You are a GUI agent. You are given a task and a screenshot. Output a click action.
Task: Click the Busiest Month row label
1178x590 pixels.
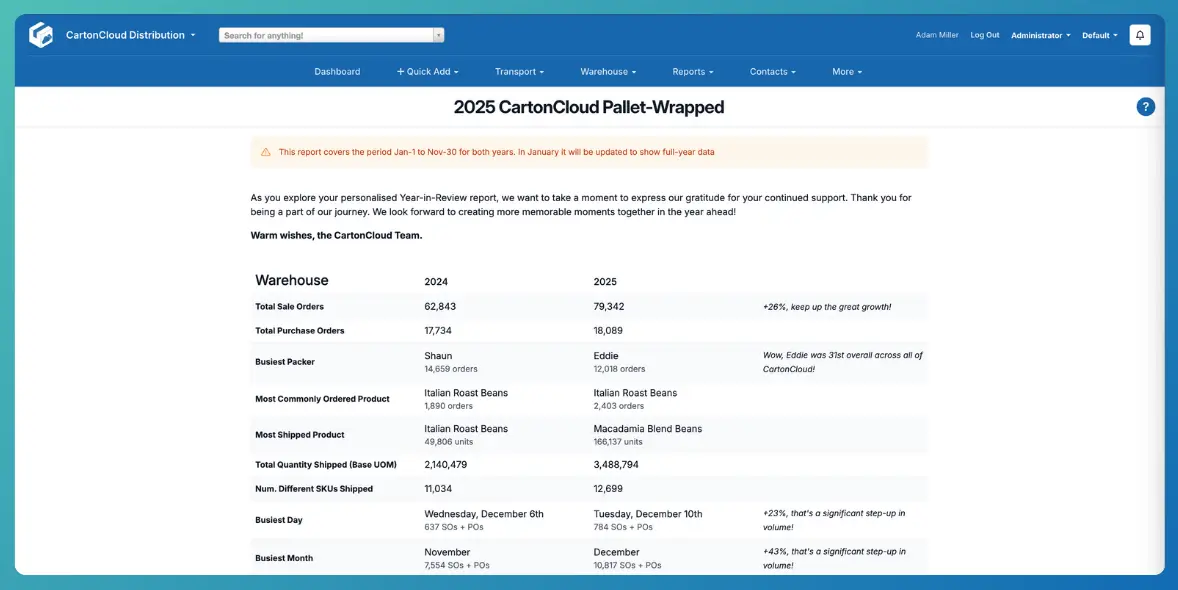click(284, 558)
